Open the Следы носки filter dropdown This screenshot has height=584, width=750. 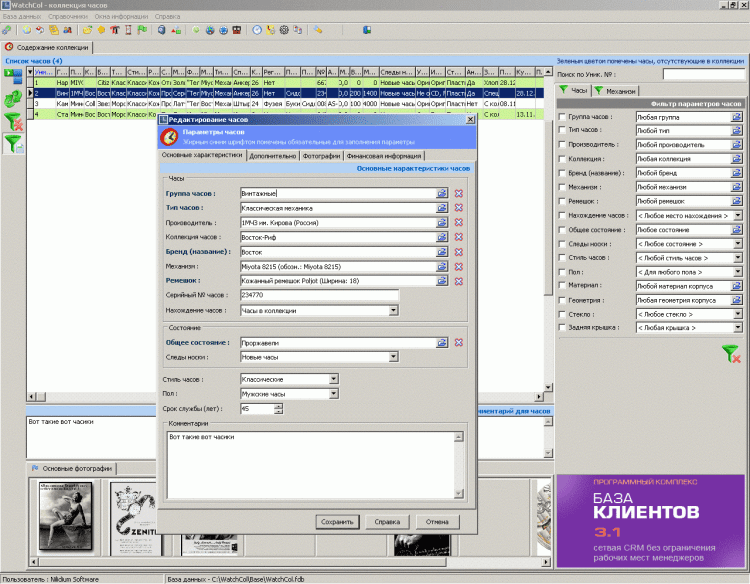coord(738,244)
